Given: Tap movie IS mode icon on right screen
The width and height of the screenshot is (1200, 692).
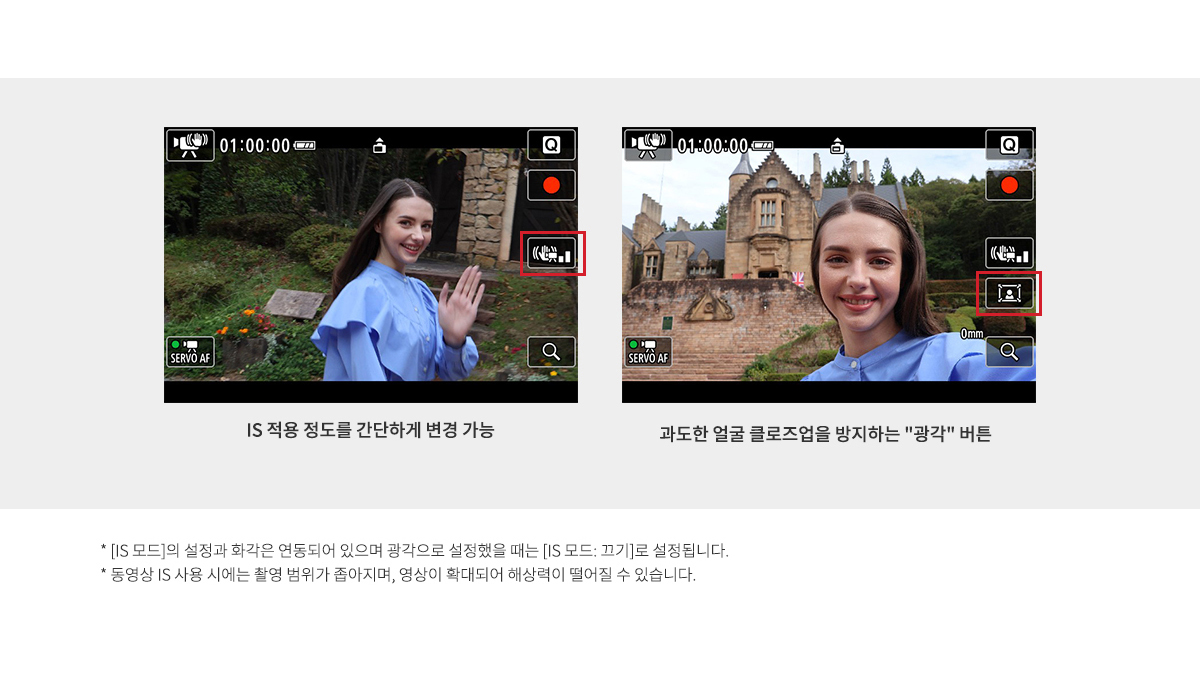Looking at the screenshot, I should click(648, 145).
